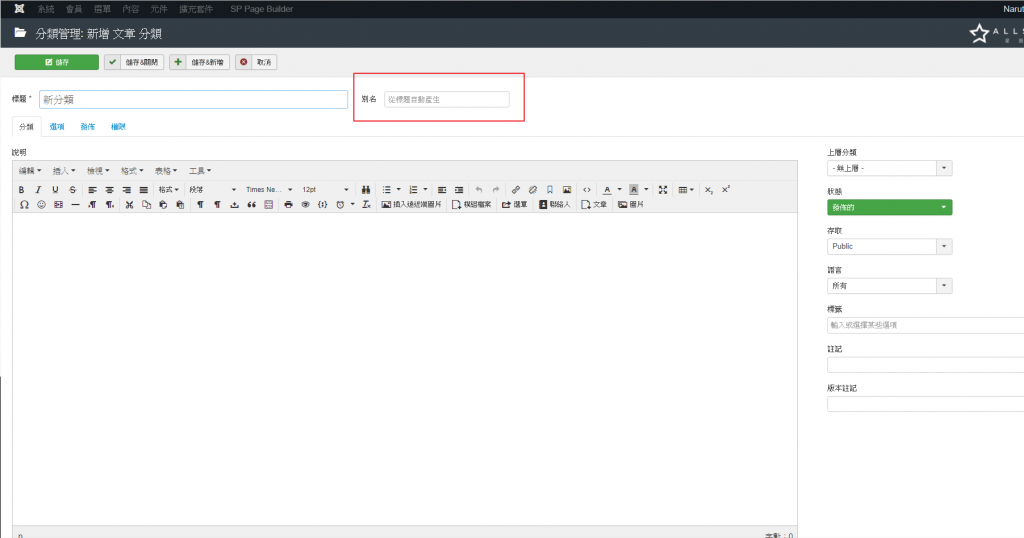This screenshot has width=1024, height=538.
Task: Switch to the 權限 permissions tab
Action: [118, 127]
